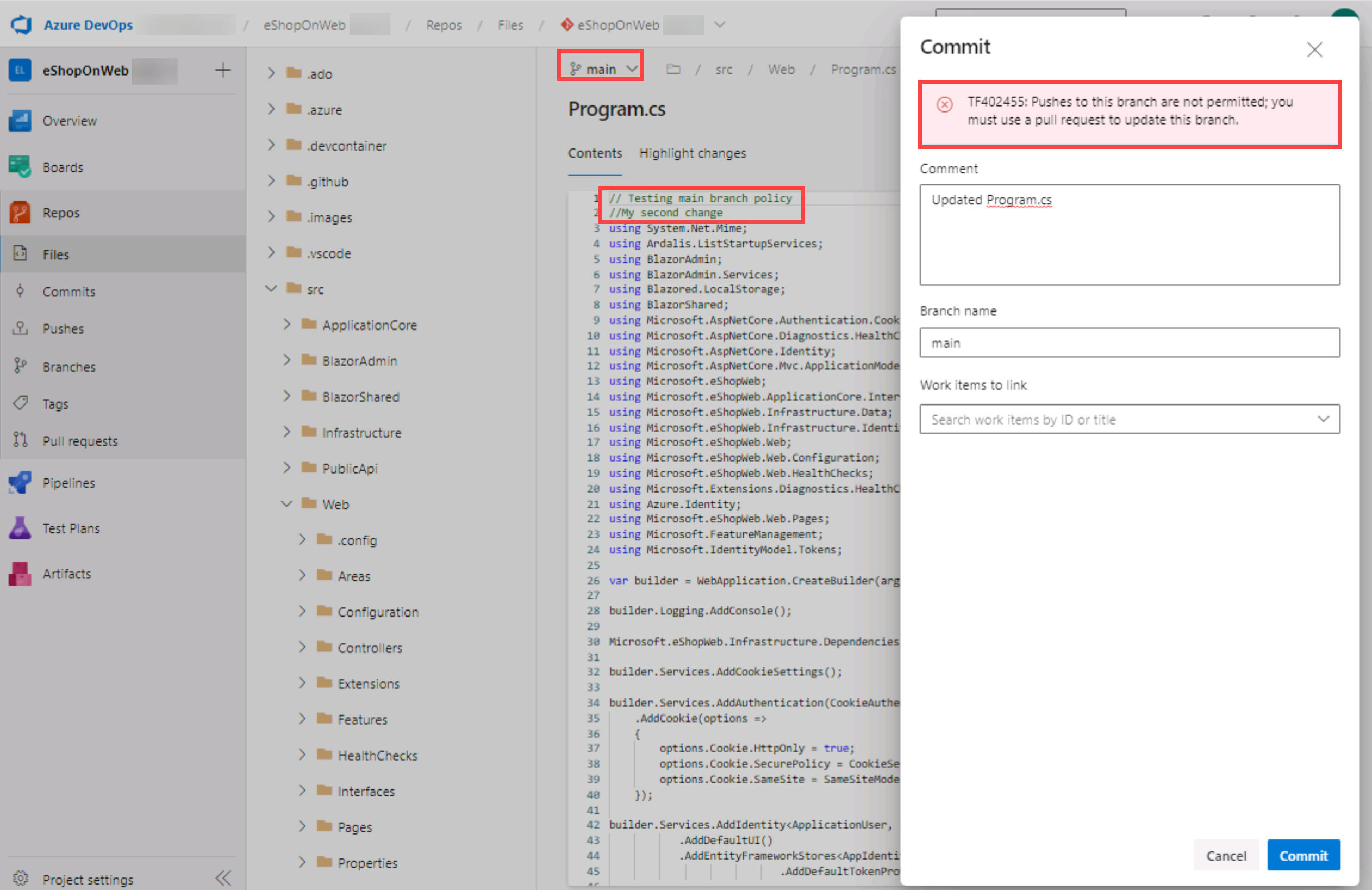Click the Comment text area
The width and height of the screenshot is (1372, 890).
pyautogui.click(x=1130, y=235)
